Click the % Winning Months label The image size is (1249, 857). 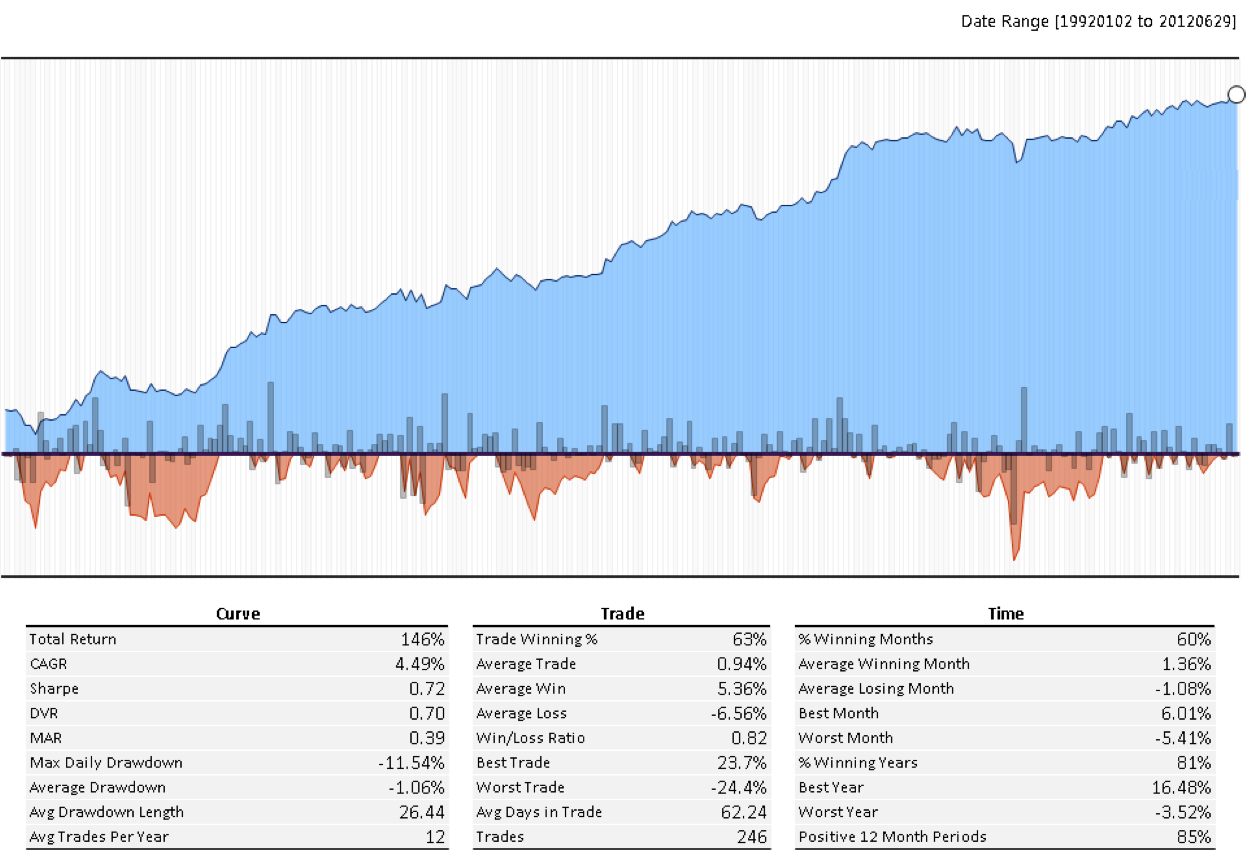[x=865, y=639]
